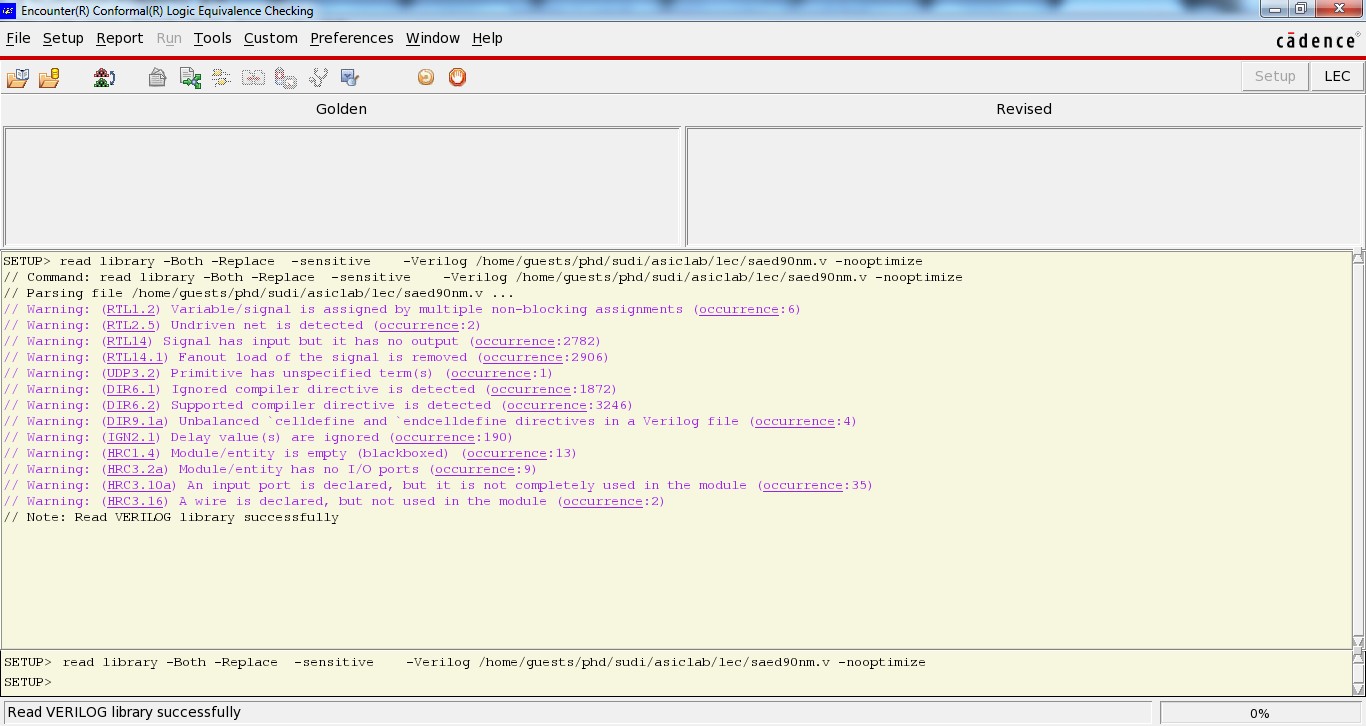Click the read library open-book folder icon
This screenshot has width=1366, height=726.
(x=17, y=77)
